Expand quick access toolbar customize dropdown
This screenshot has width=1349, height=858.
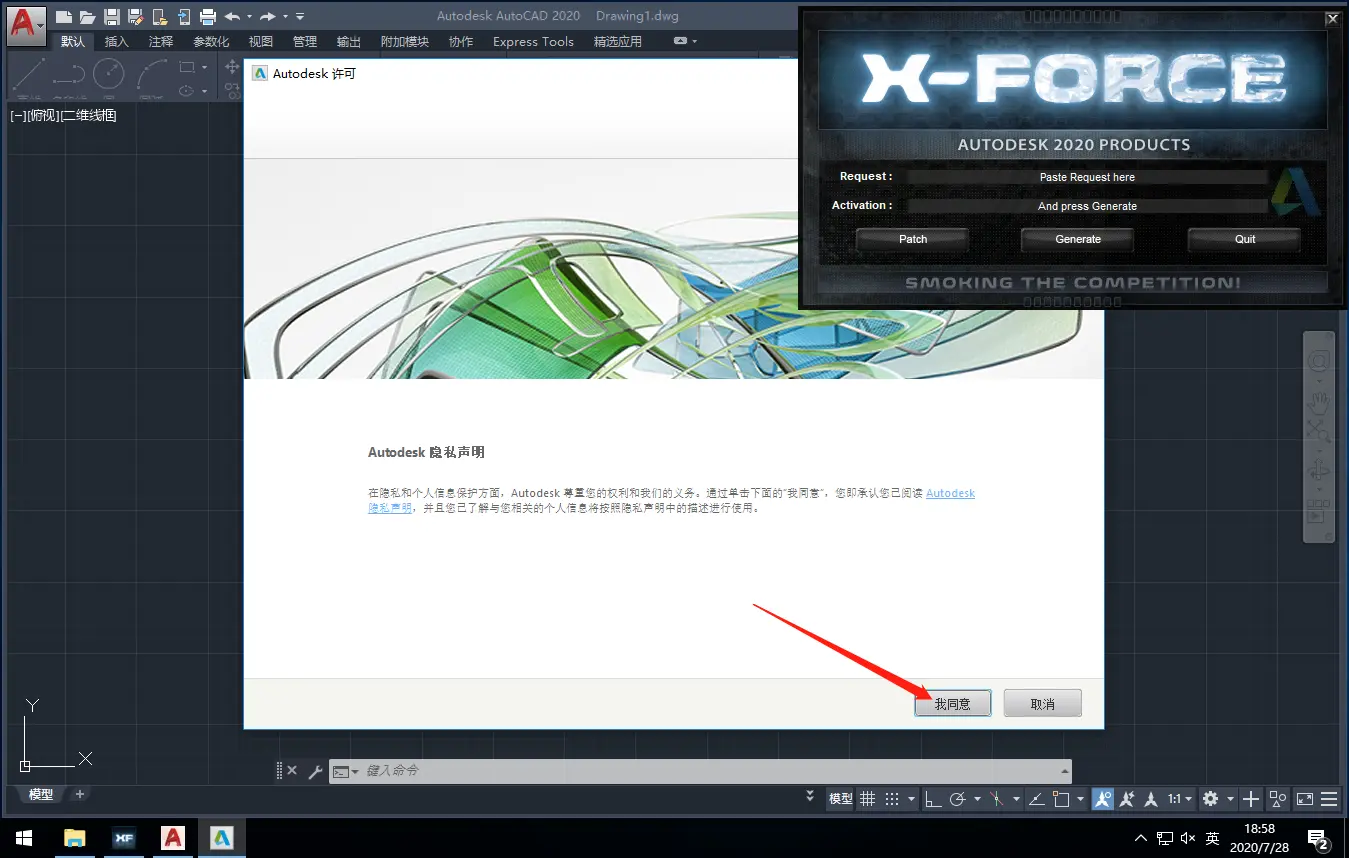point(300,16)
